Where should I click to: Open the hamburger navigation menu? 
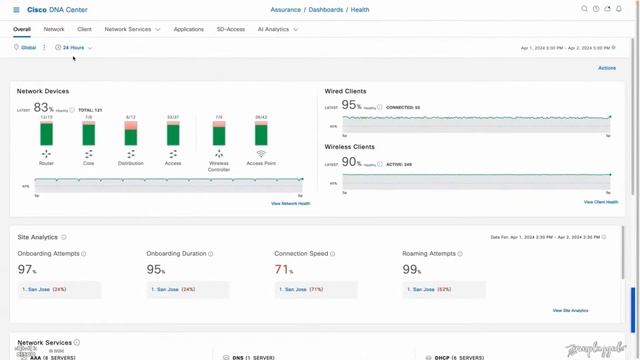click(x=16, y=10)
